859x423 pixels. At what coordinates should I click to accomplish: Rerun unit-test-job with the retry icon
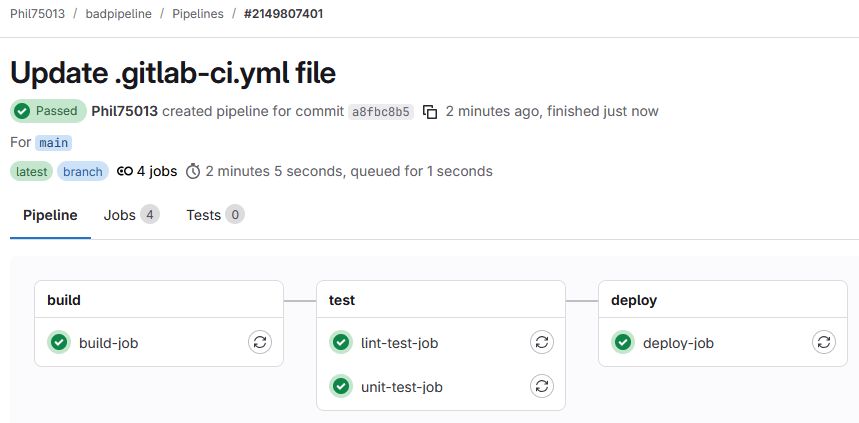pos(541,386)
